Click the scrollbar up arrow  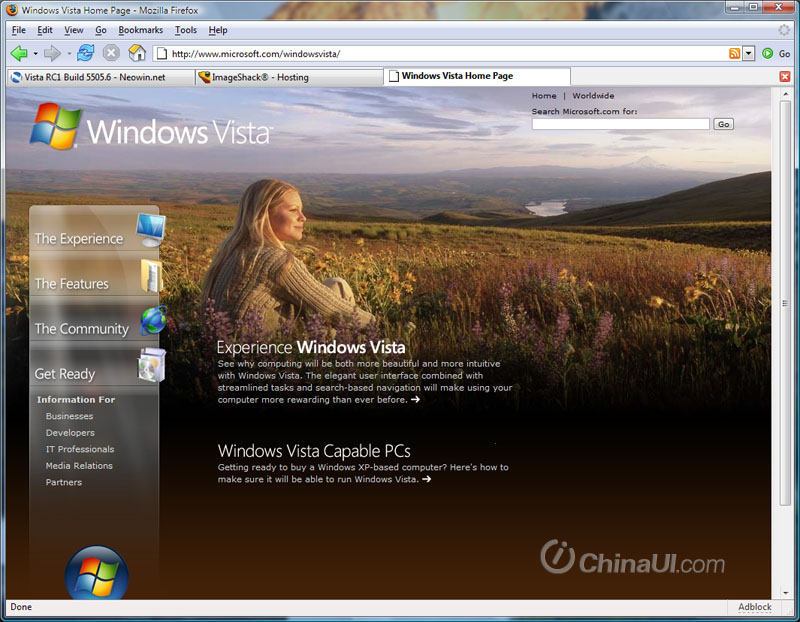785,94
